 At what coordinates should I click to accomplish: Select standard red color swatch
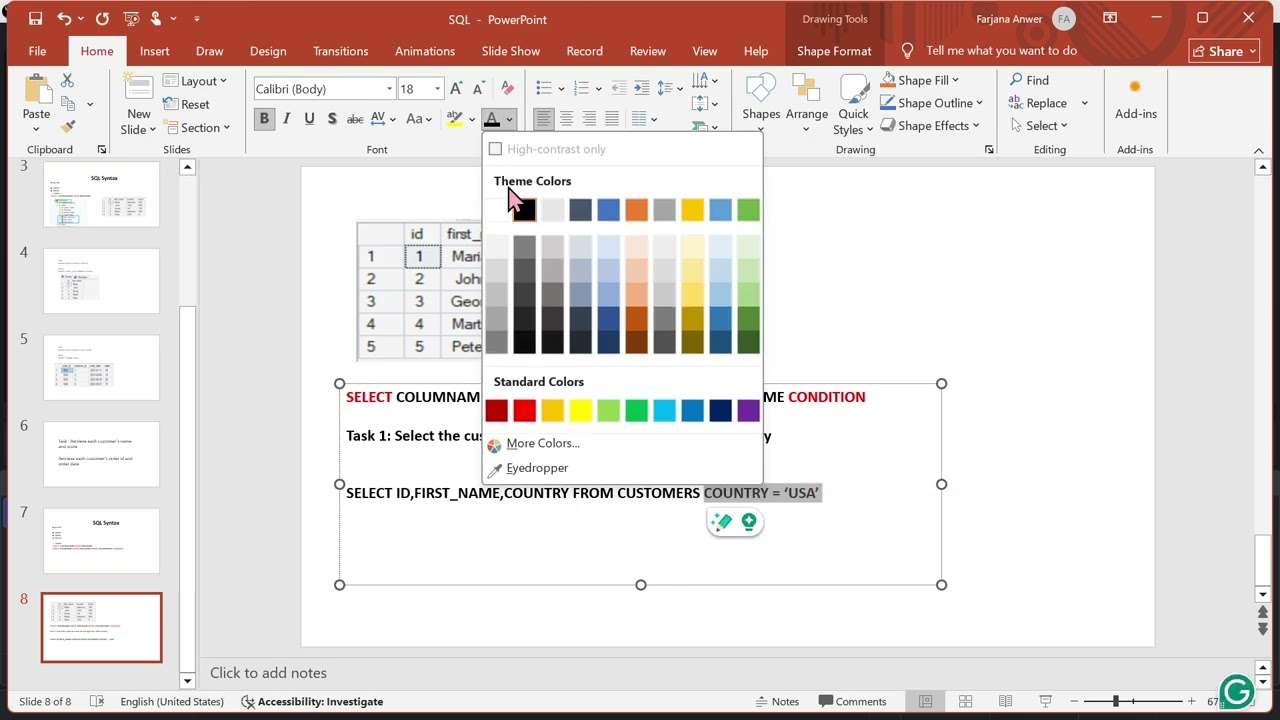(x=524, y=410)
